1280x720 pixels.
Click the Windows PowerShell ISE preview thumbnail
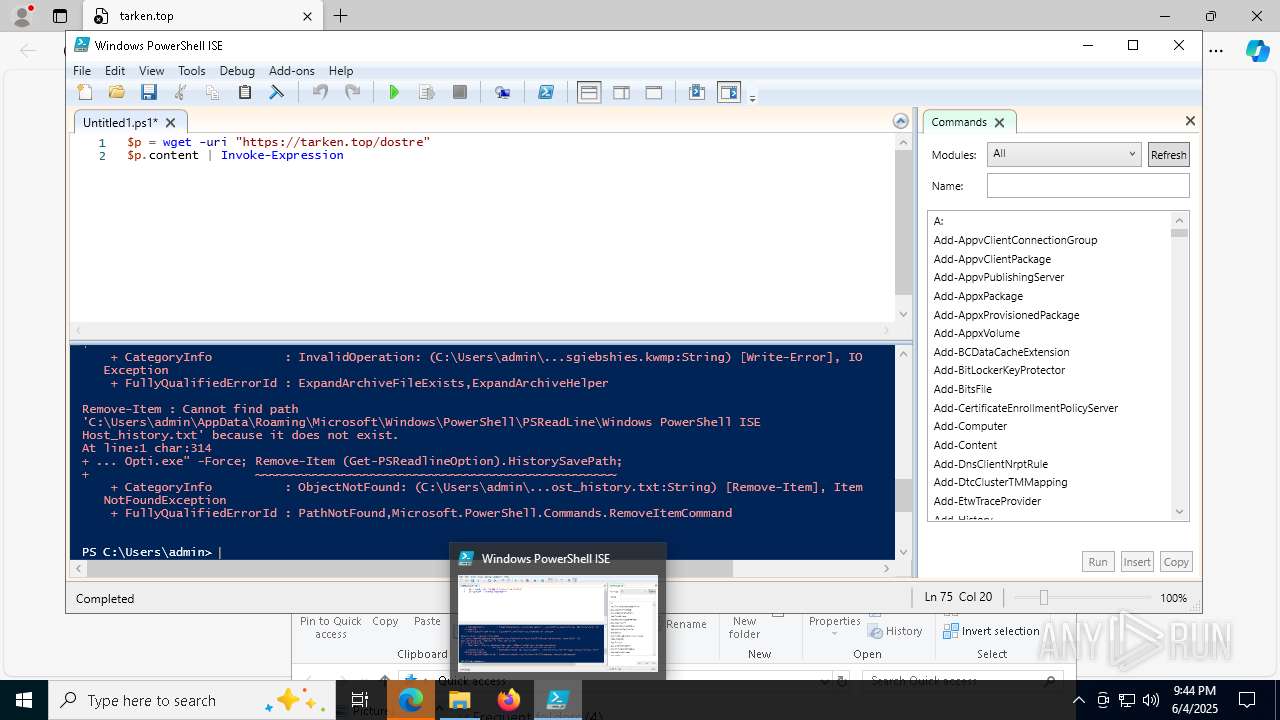(558, 622)
